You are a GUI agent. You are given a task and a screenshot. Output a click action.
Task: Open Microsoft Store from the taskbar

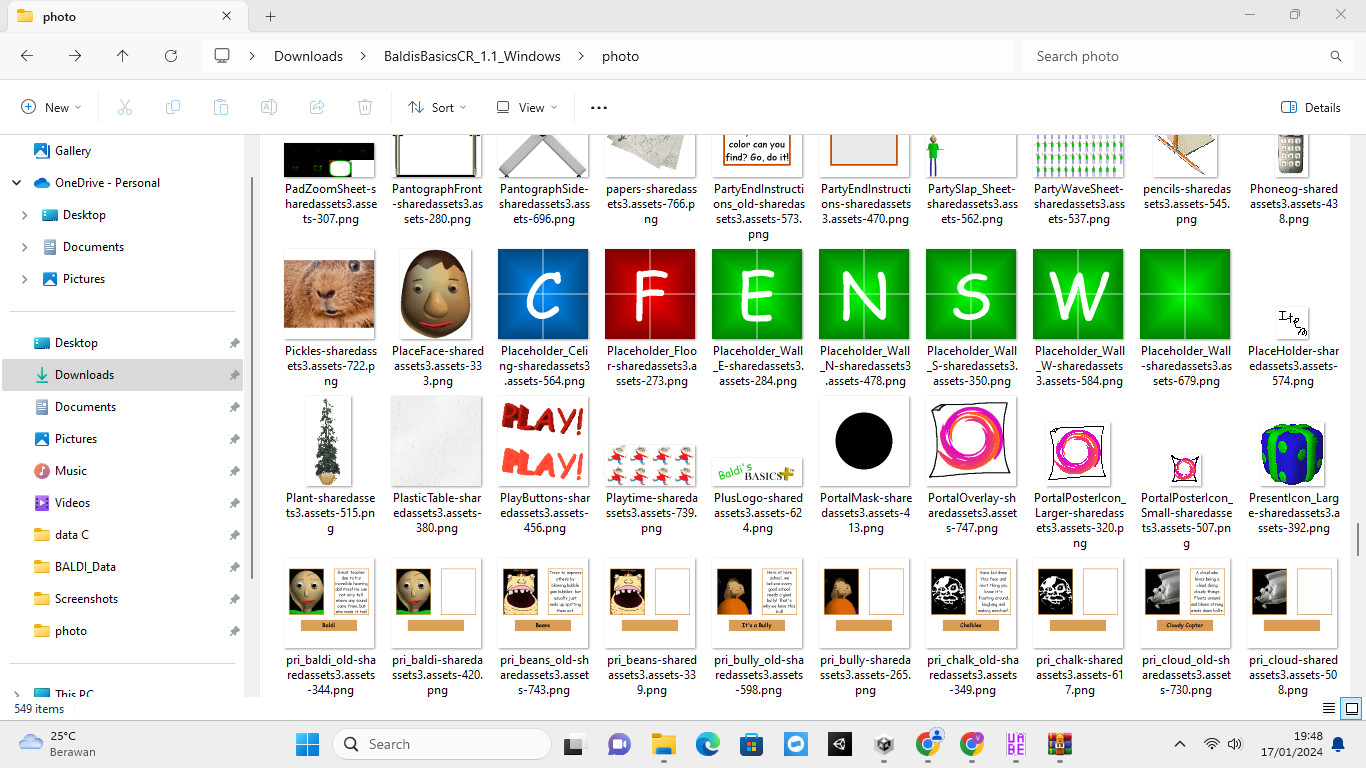[x=752, y=744]
